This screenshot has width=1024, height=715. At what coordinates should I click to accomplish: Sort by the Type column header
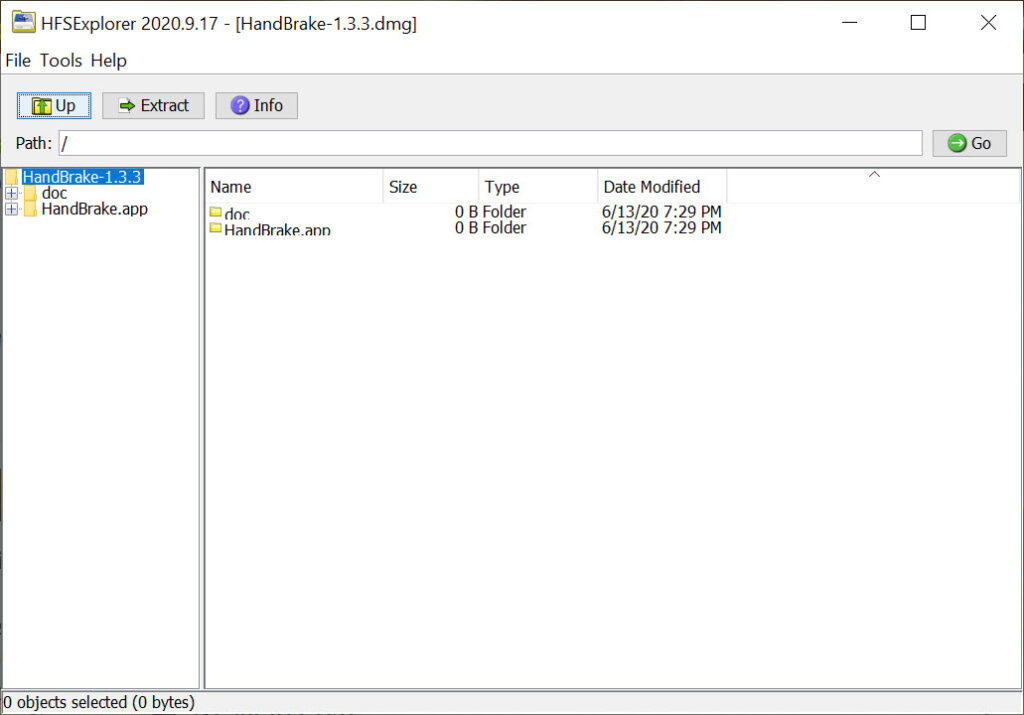tap(538, 187)
